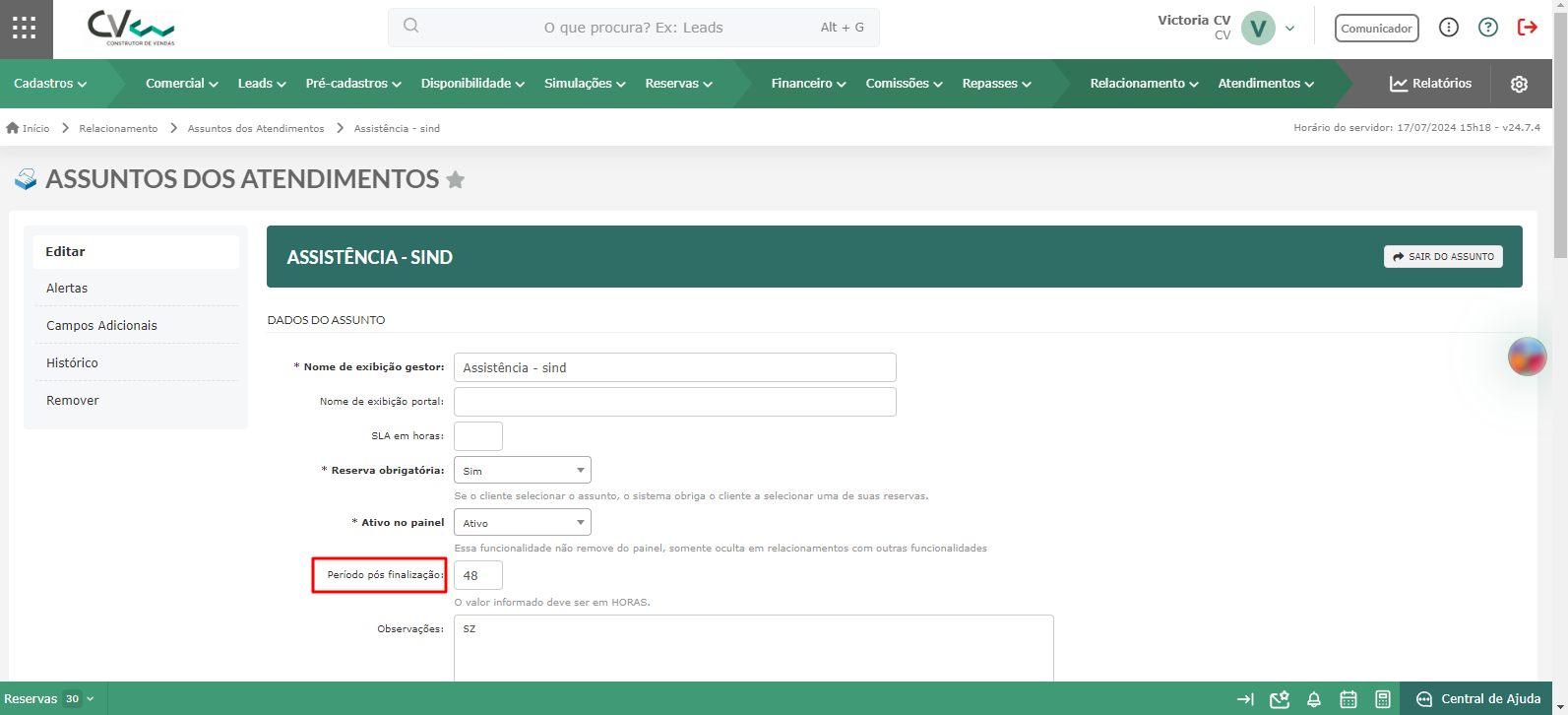
Task: Click the Sair do Assunto button
Action: click(1443, 256)
